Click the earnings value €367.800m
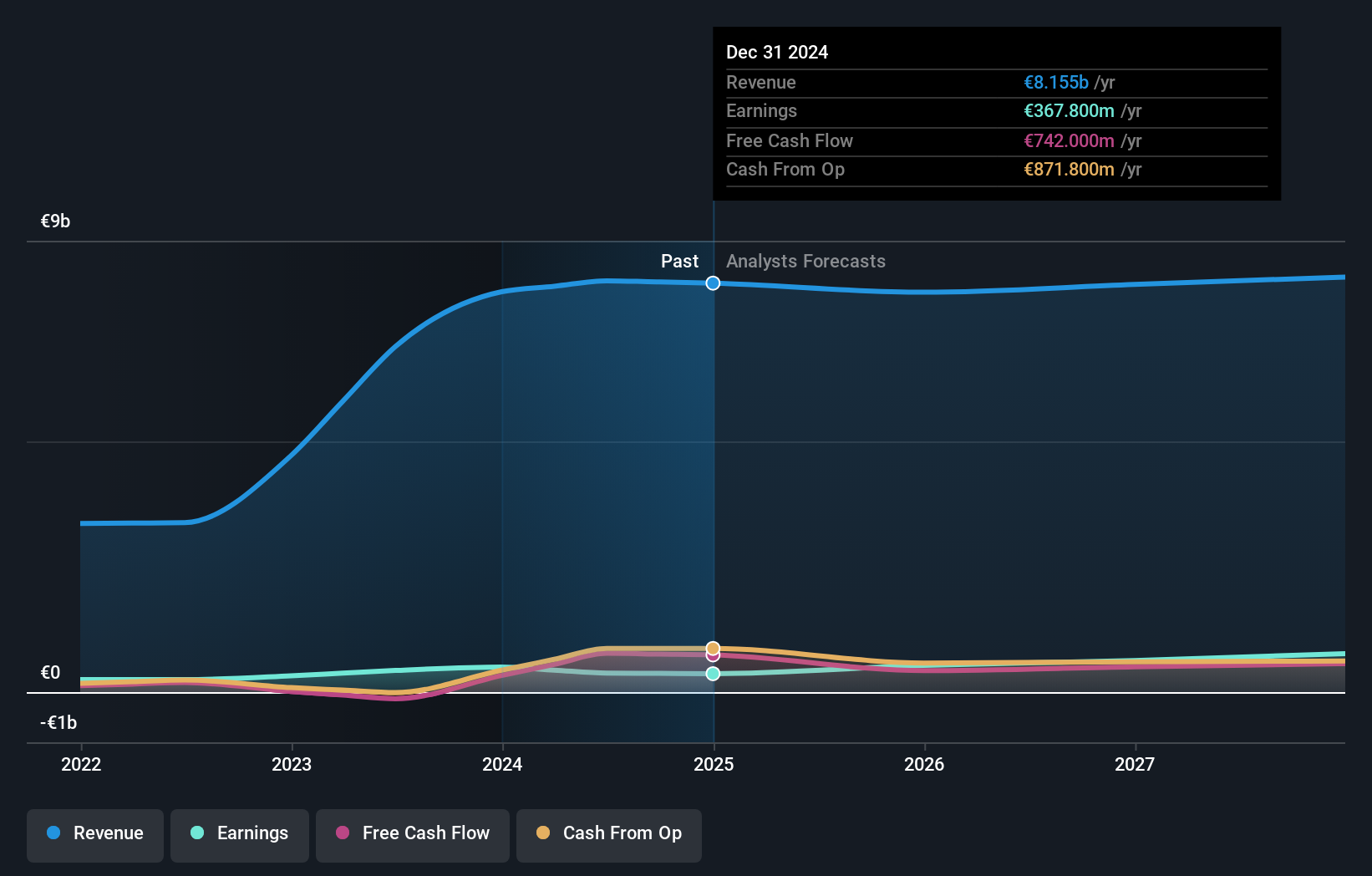1372x876 pixels. (1069, 110)
